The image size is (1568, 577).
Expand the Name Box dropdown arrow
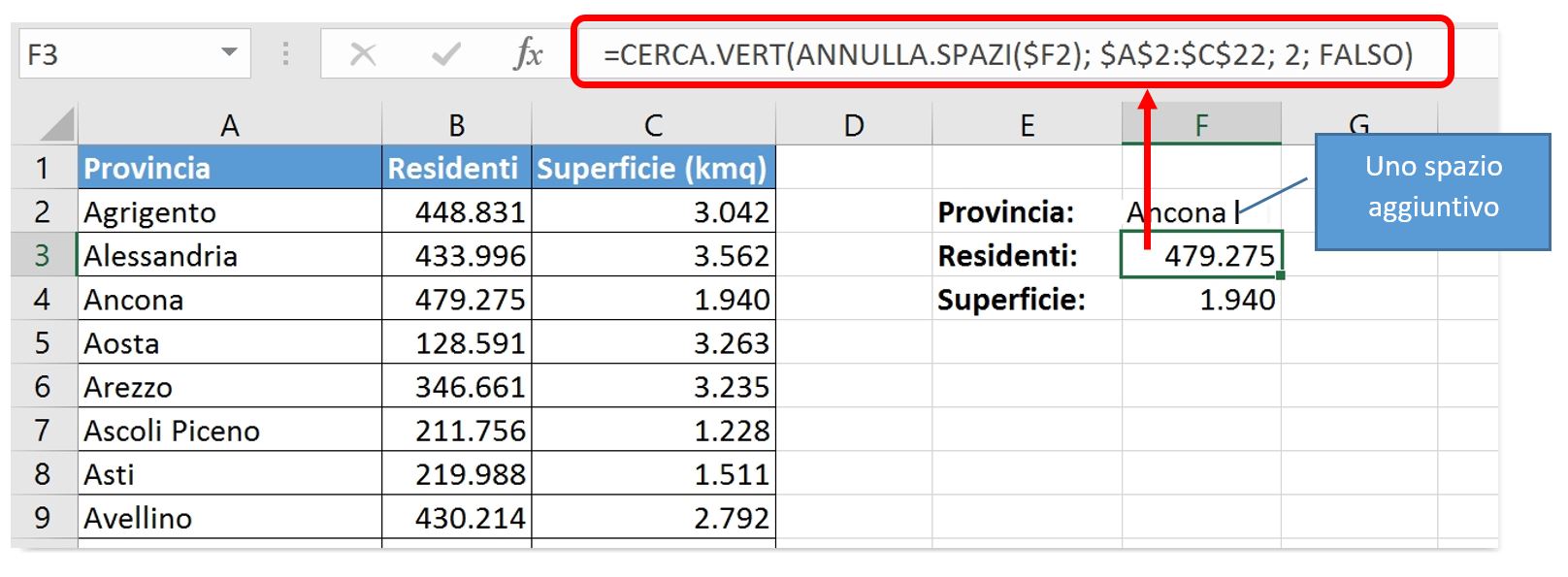pyautogui.click(x=229, y=52)
